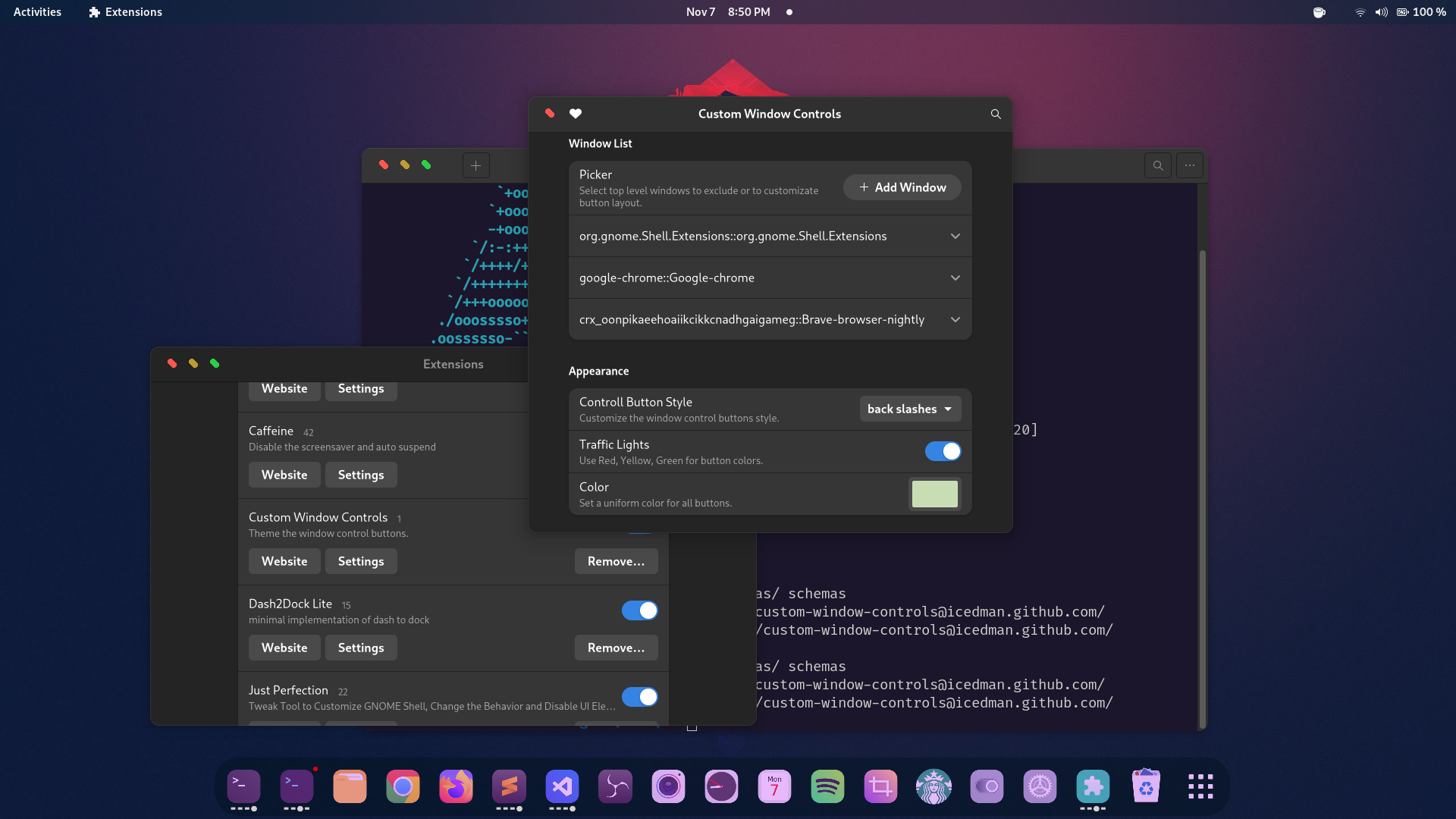Expand the Brave-browser-nightly window entry
The width and height of the screenshot is (1456, 819).
click(955, 319)
